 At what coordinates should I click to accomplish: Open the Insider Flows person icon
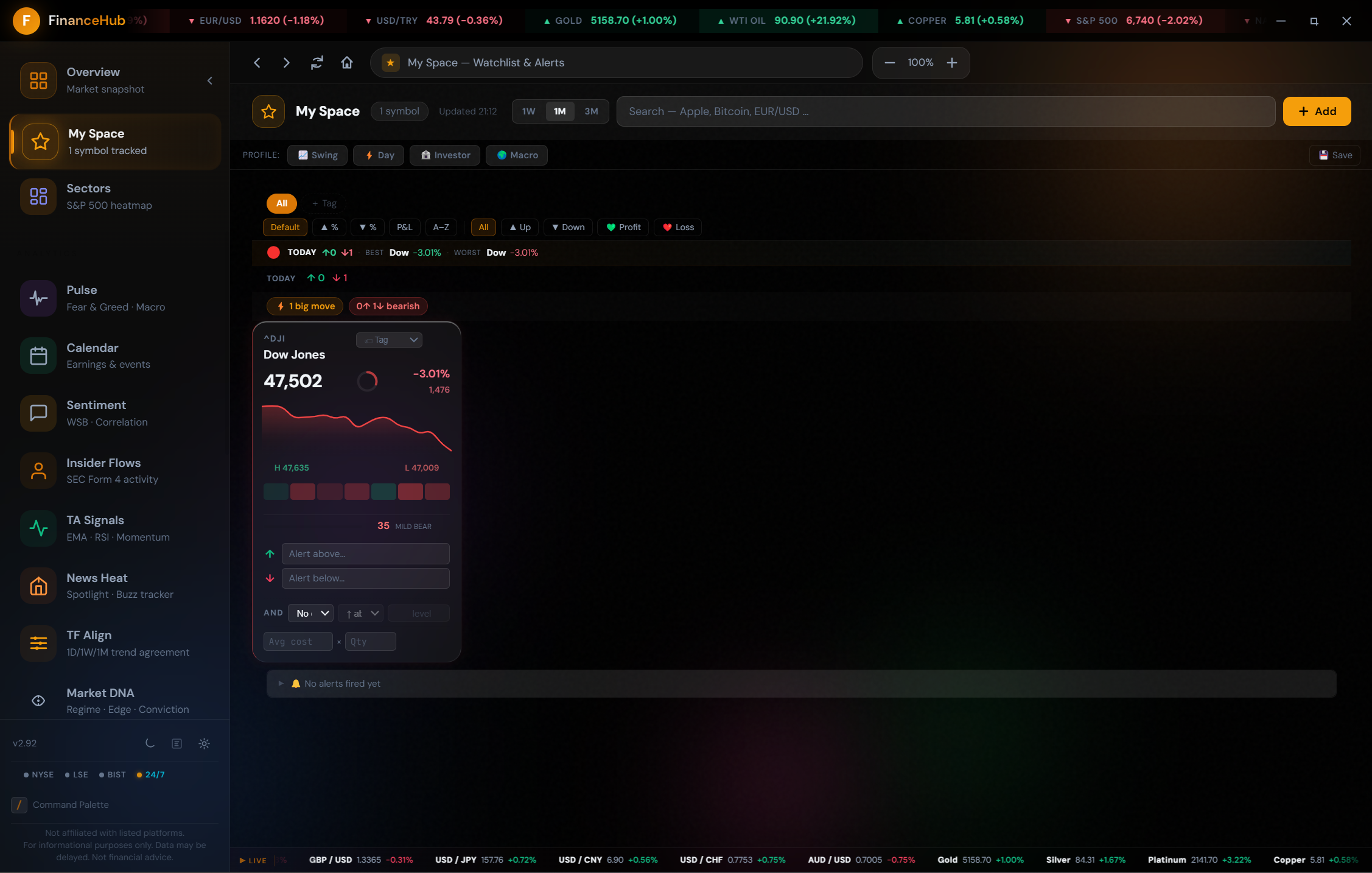tap(38, 471)
